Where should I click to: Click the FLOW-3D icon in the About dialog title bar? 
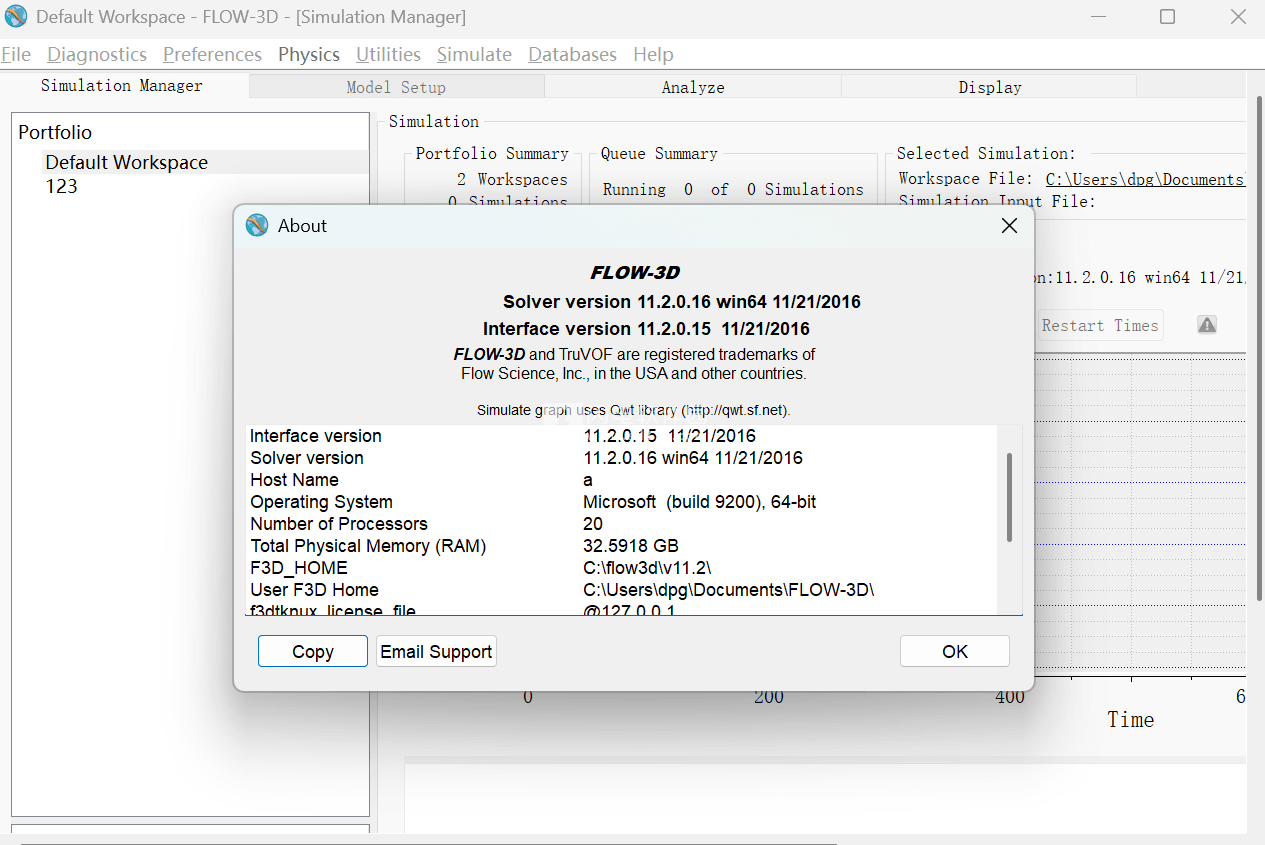[257, 225]
